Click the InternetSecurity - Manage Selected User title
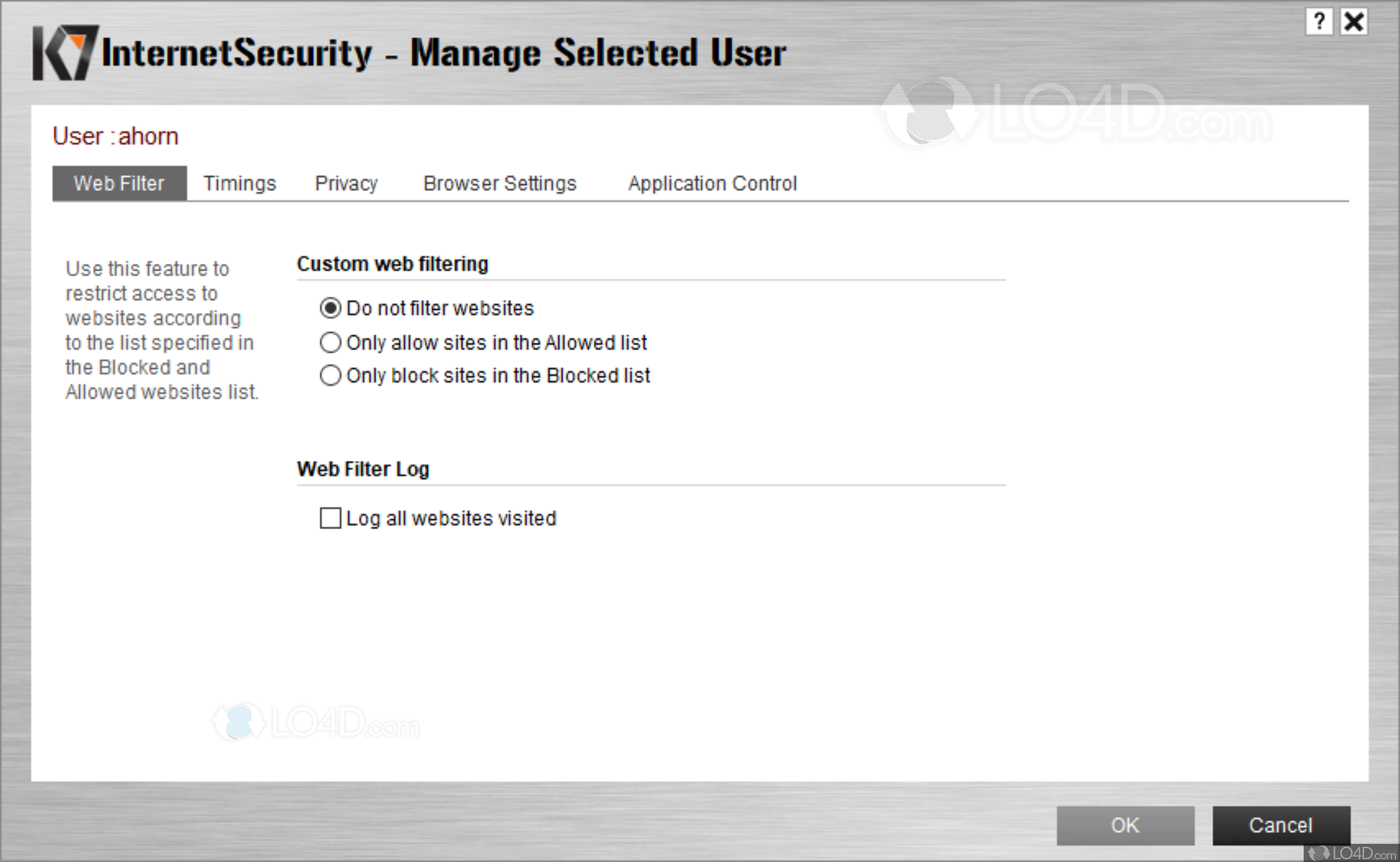The image size is (1400, 862). [x=444, y=53]
